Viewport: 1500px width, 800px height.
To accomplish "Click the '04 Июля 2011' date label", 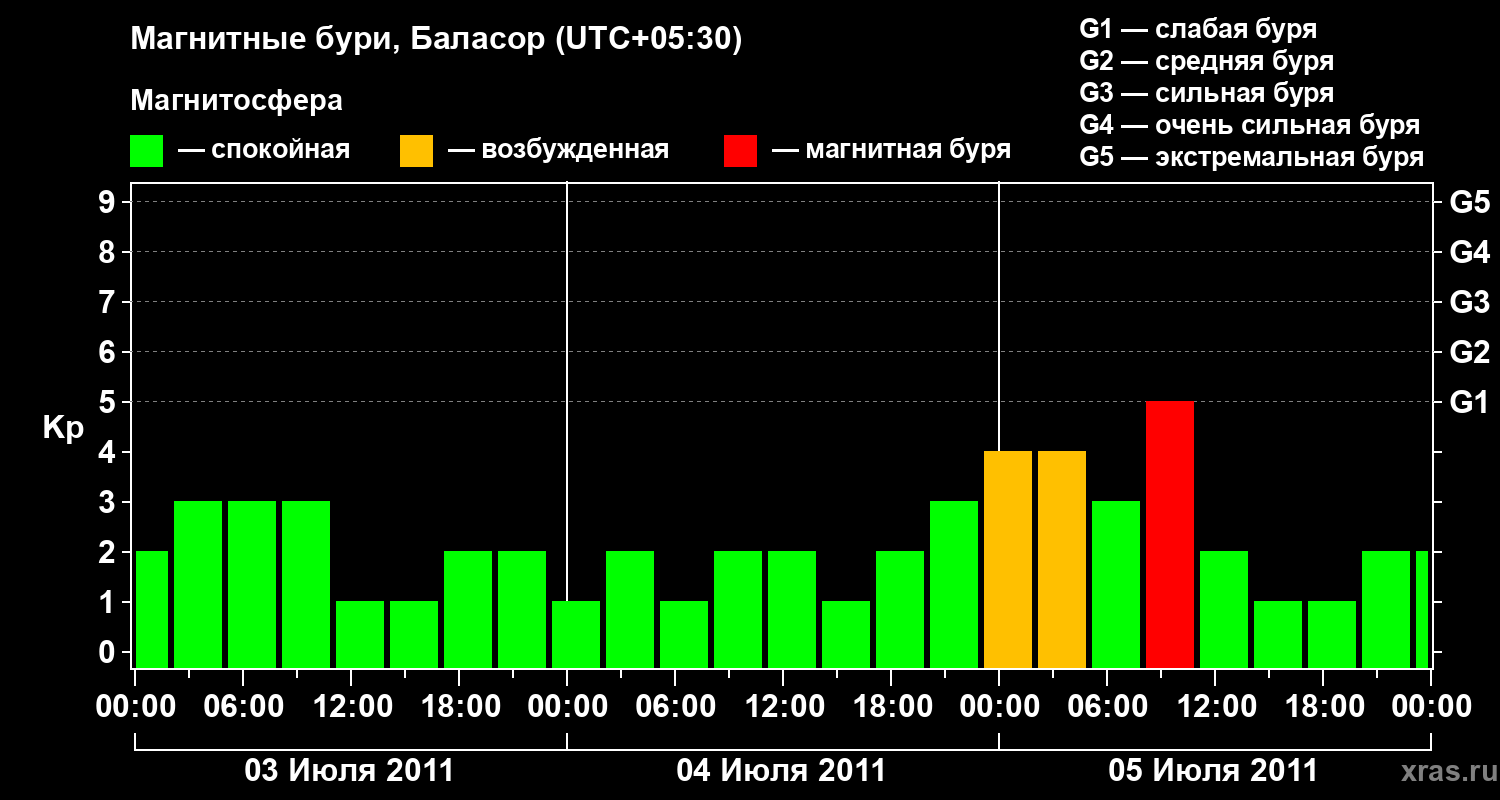I will (782, 771).
